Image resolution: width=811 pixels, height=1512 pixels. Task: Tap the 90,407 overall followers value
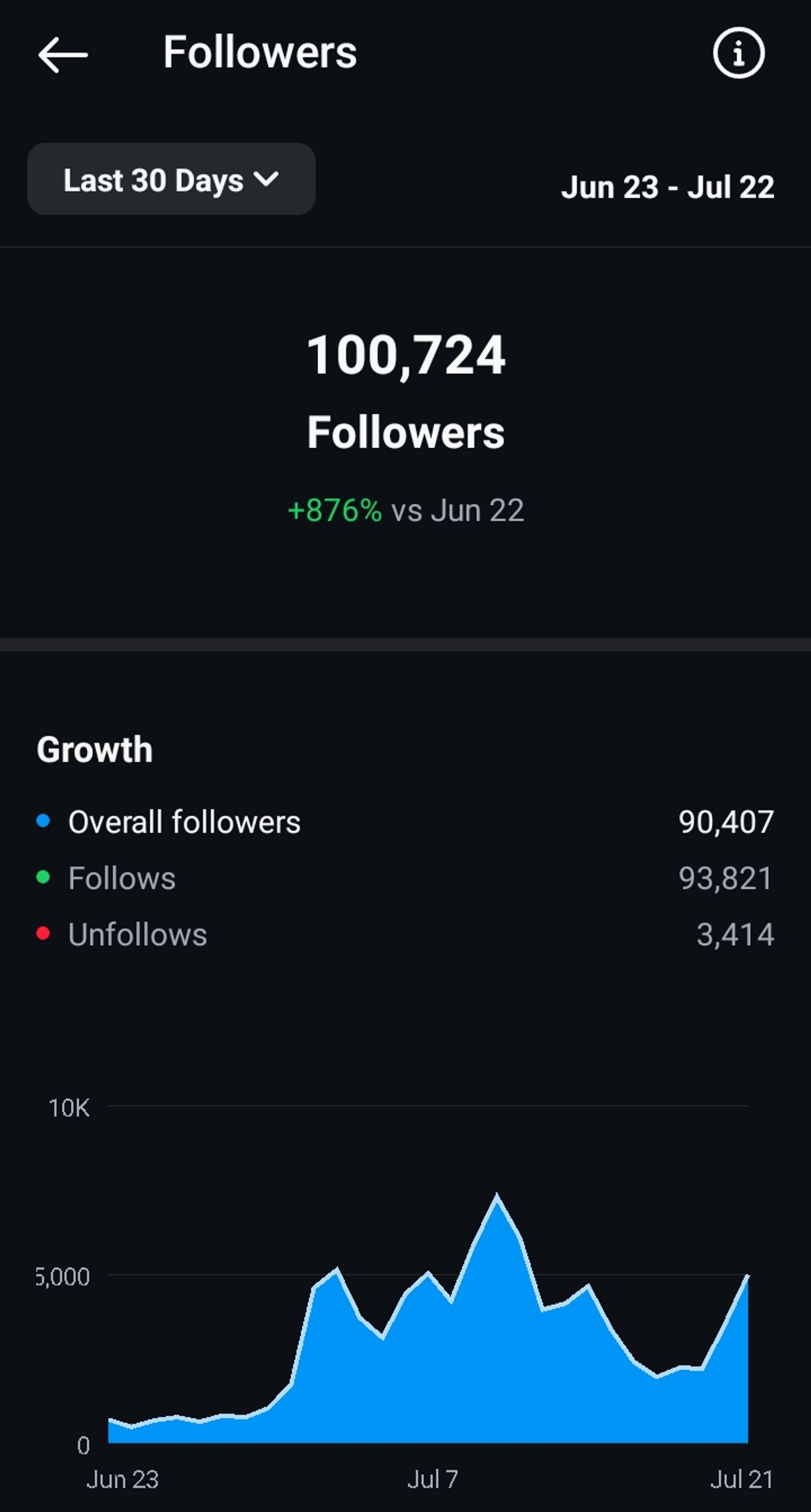(726, 822)
